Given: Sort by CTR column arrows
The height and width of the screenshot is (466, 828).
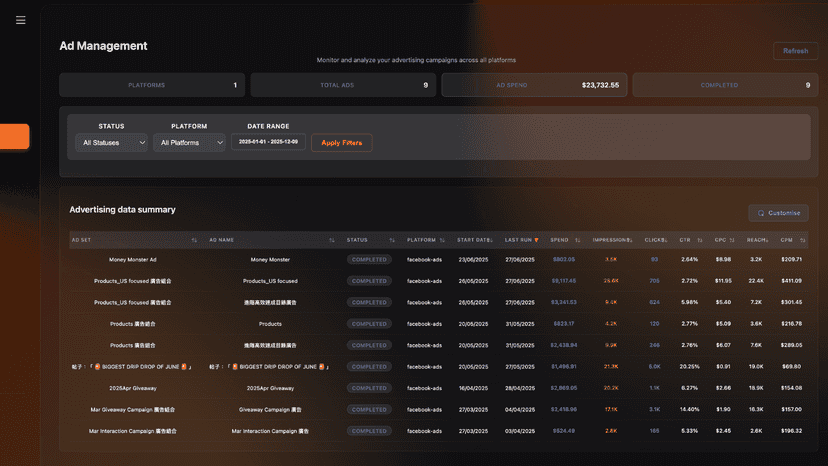Looking at the screenshot, I should coord(700,240).
